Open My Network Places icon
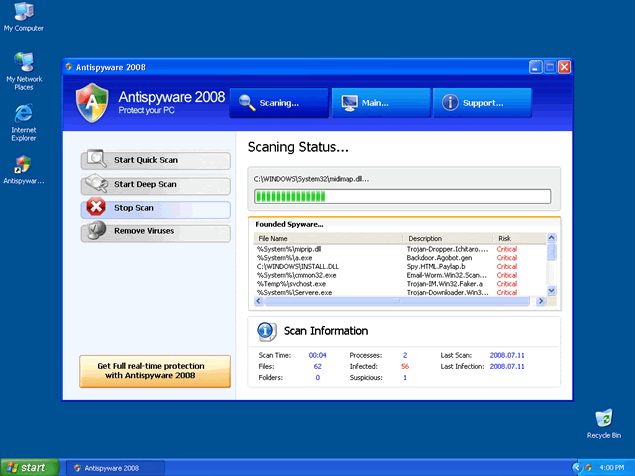 (23, 66)
